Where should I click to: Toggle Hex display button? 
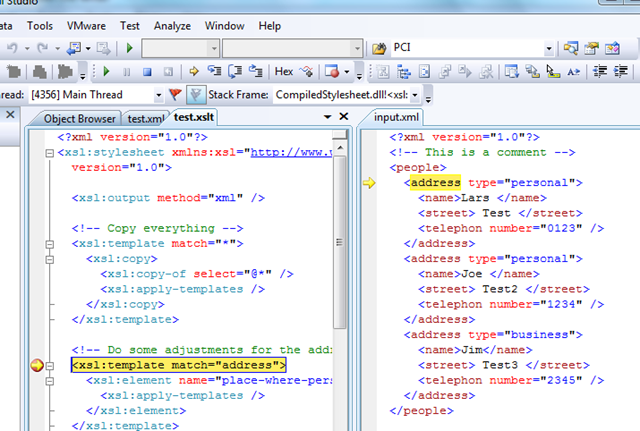click(284, 72)
